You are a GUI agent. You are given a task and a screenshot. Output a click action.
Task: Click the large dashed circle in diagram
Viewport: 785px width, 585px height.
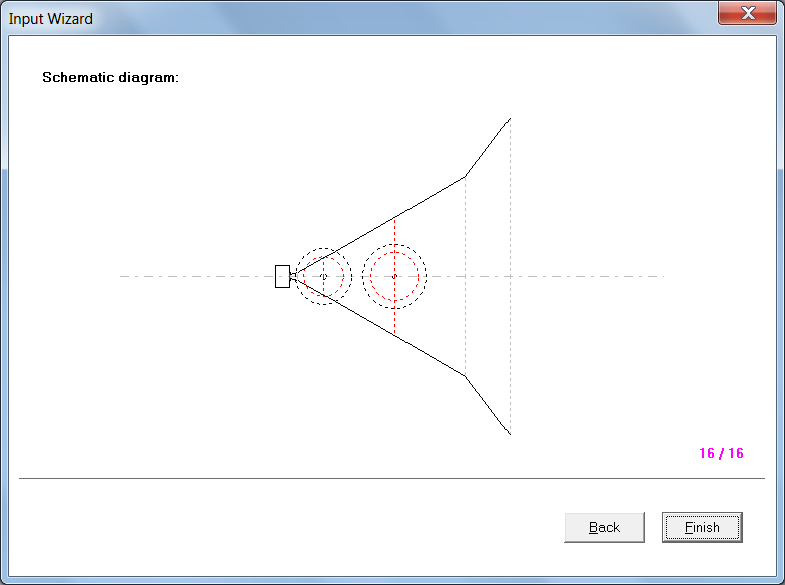[x=394, y=276]
